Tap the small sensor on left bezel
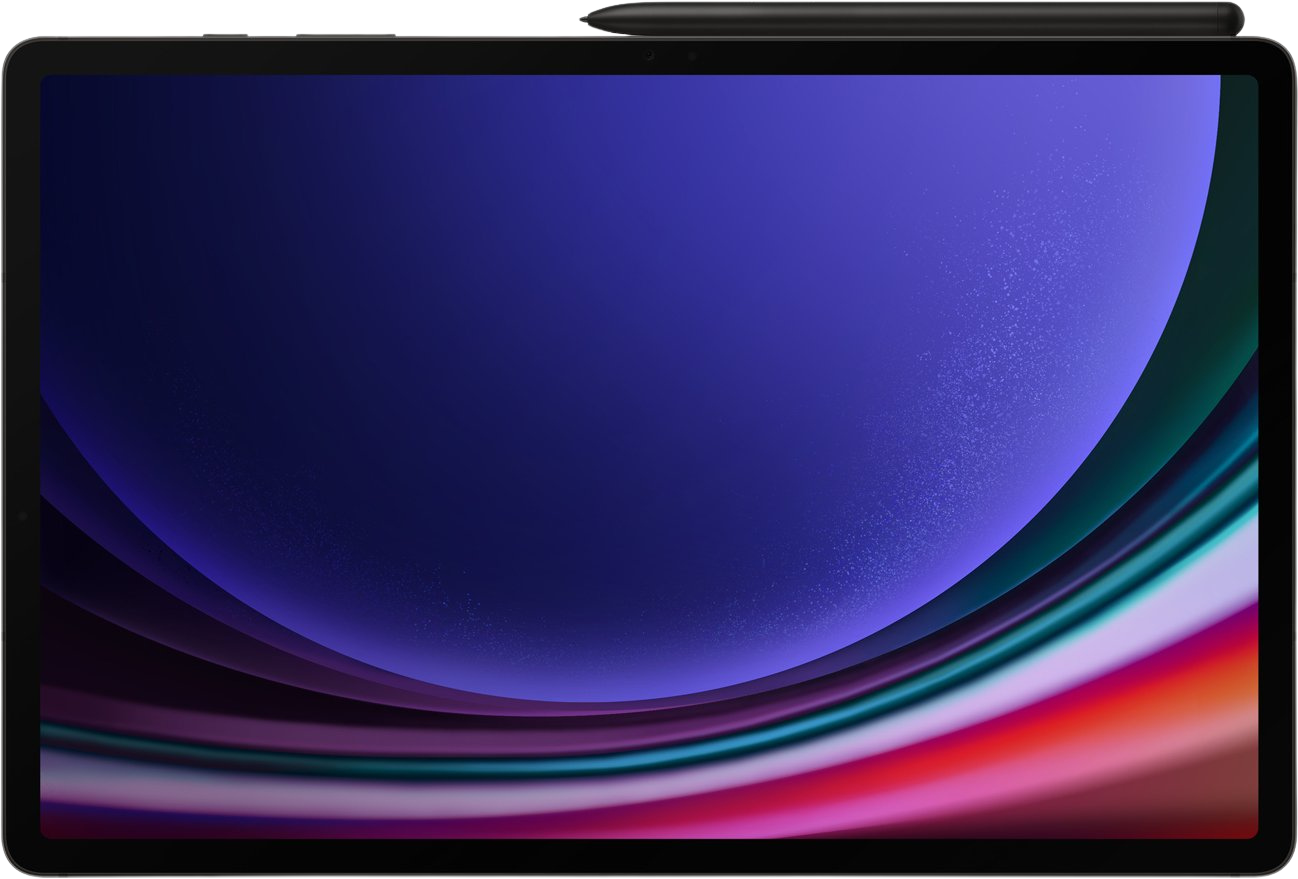 [20, 517]
